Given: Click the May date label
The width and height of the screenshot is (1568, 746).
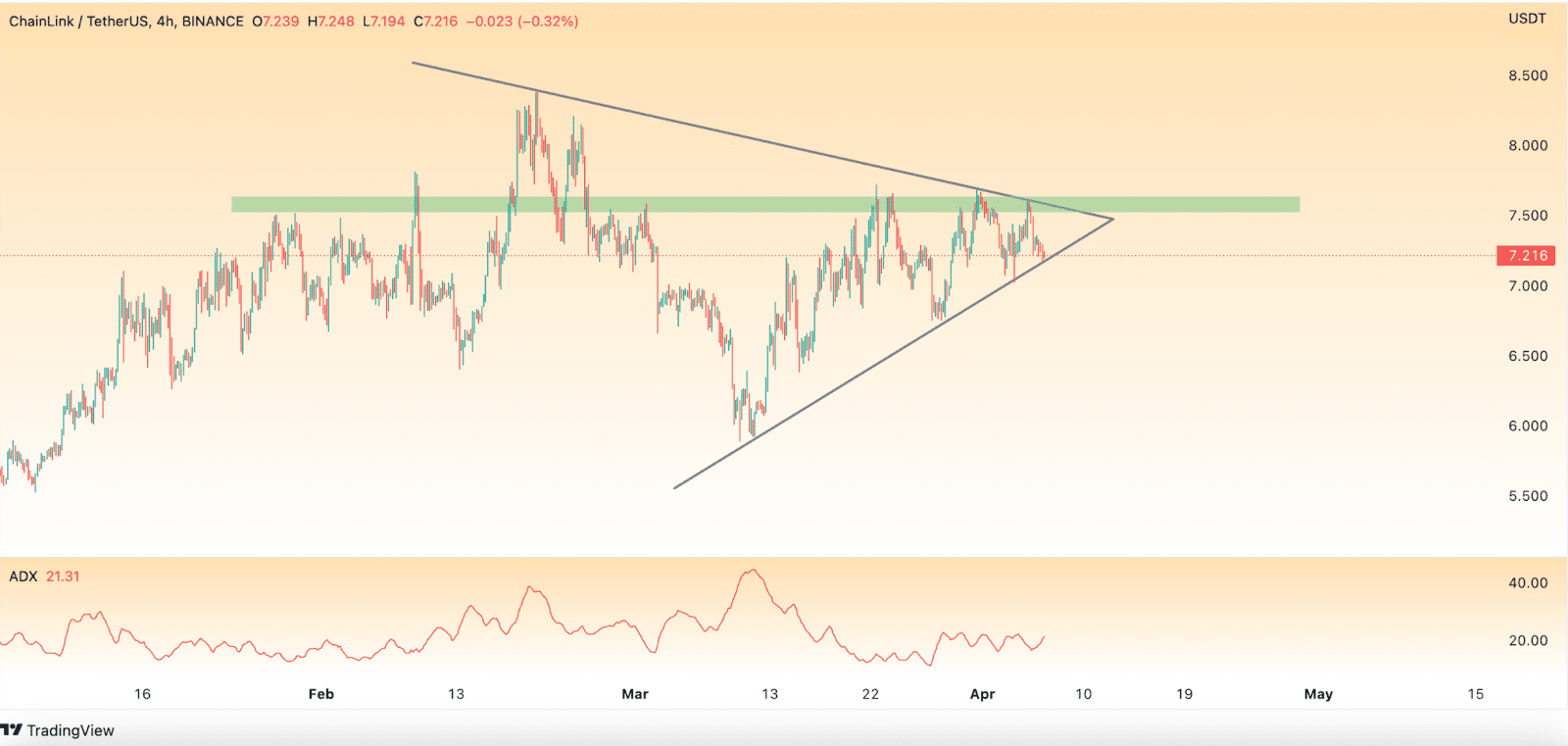Looking at the screenshot, I should (1318, 694).
